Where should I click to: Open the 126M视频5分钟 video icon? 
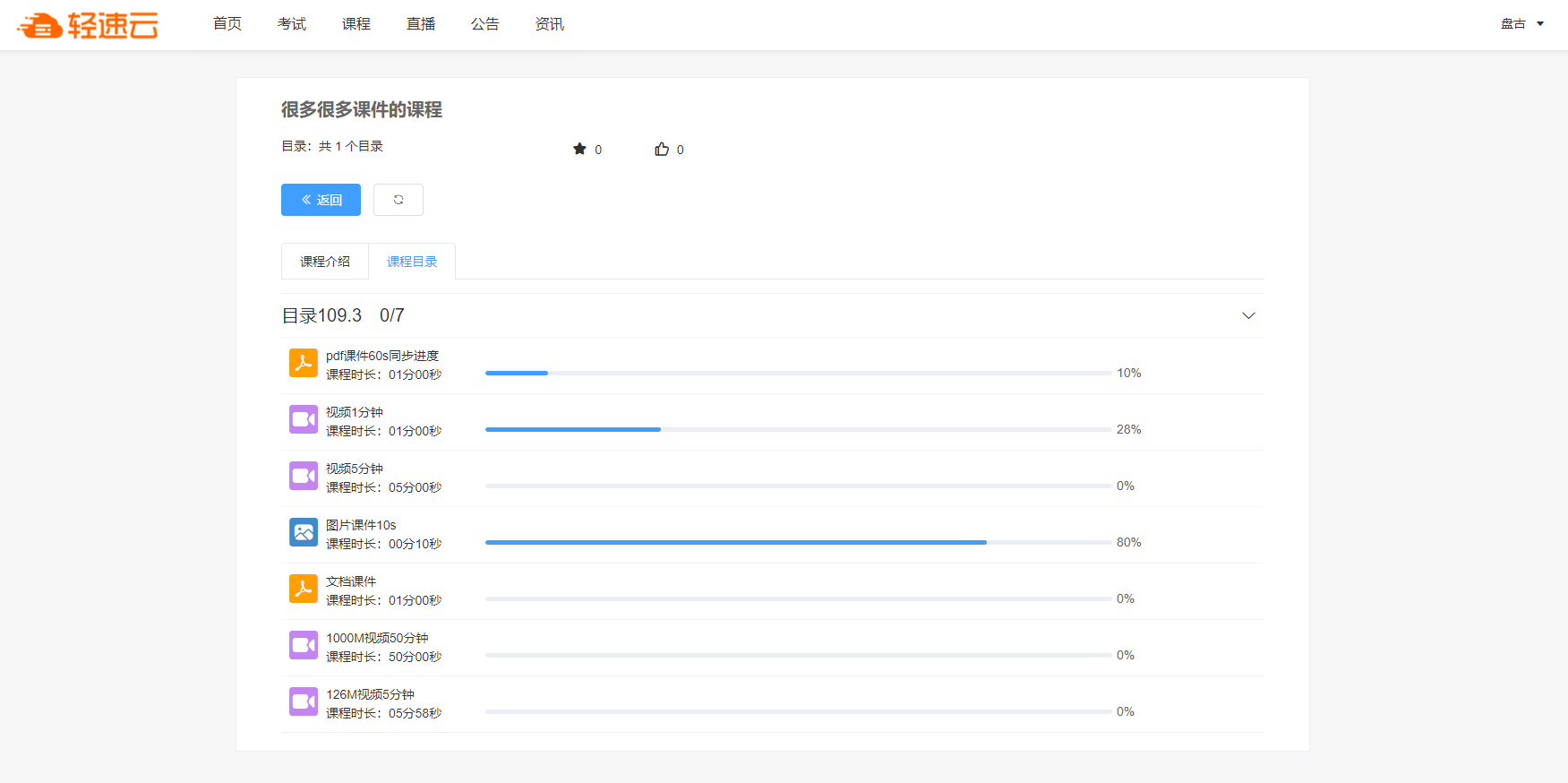pyautogui.click(x=304, y=701)
